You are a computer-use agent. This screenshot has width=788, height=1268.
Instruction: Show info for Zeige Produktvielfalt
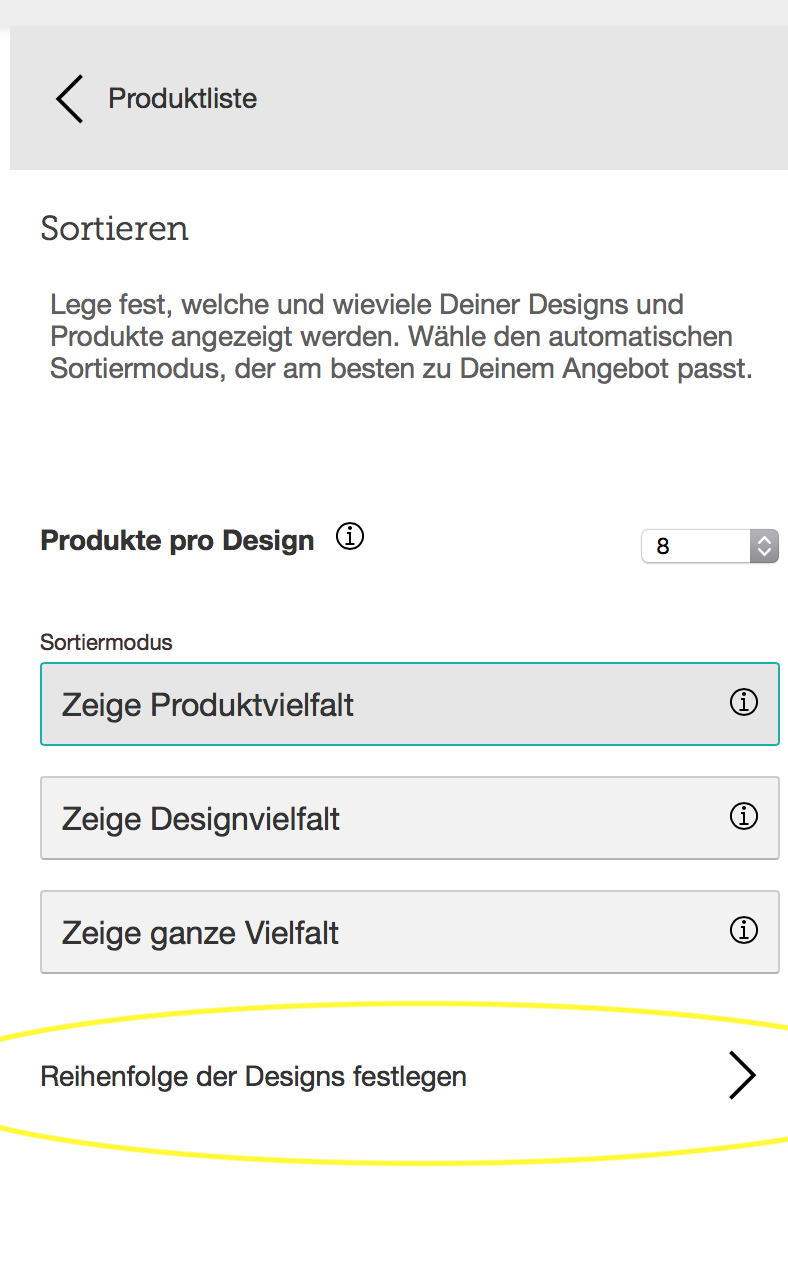pos(743,704)
